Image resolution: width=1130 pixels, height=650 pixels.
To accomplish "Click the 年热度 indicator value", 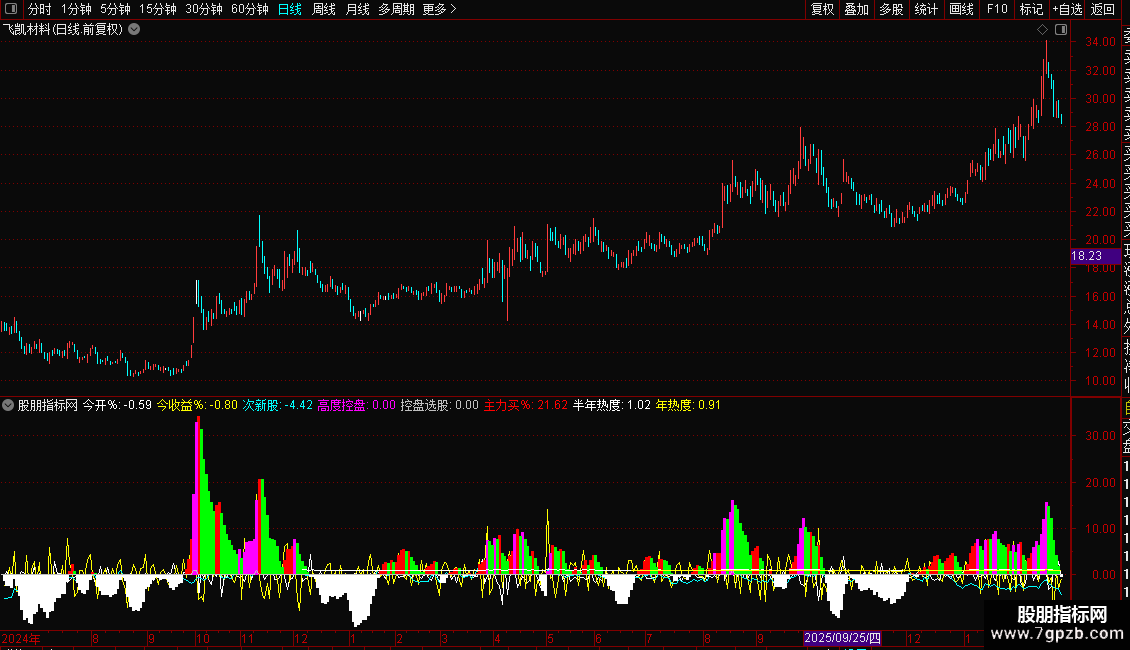I will [688, 405].
